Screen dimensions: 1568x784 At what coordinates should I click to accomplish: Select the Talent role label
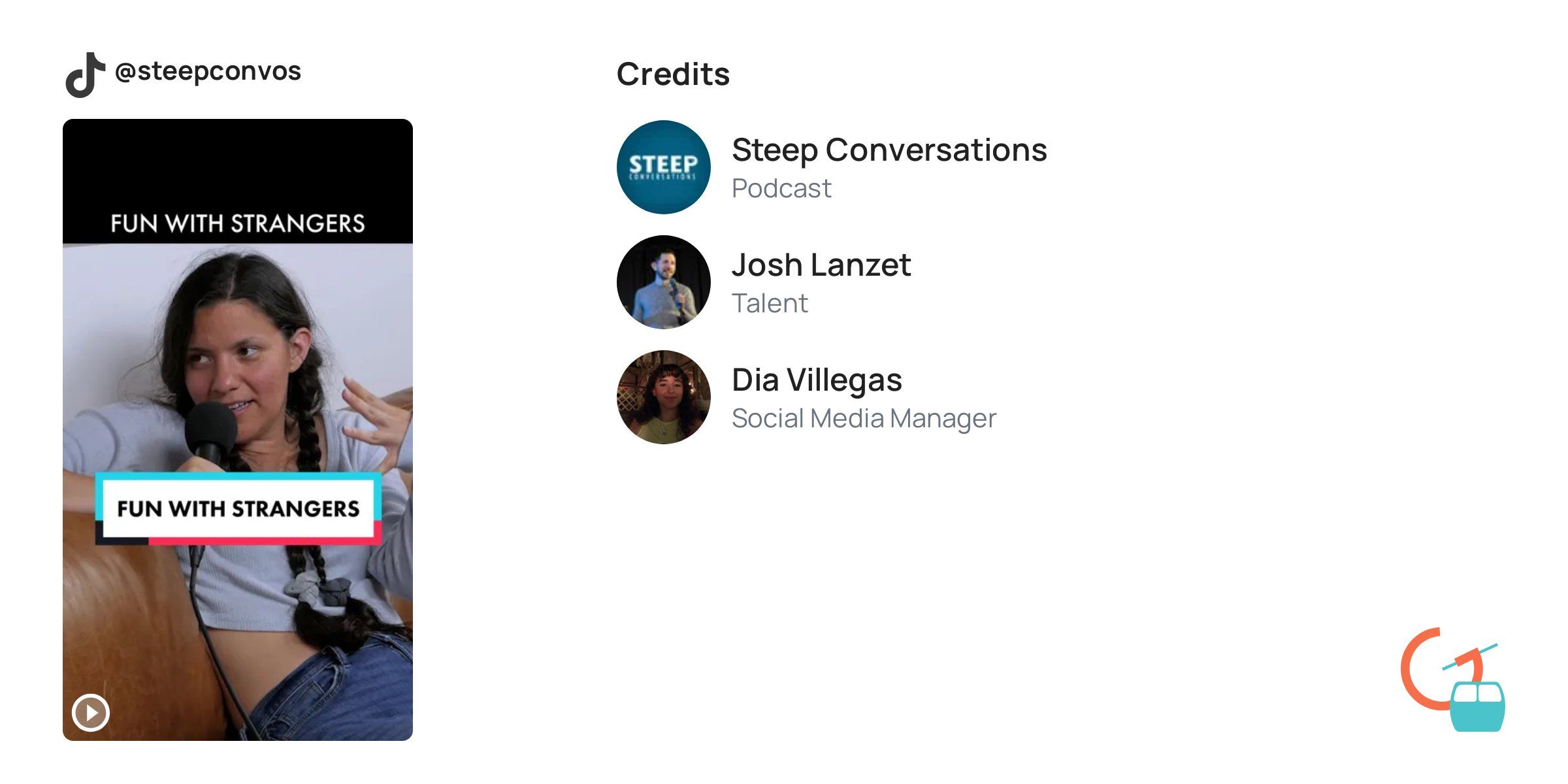tap(770, 302)
